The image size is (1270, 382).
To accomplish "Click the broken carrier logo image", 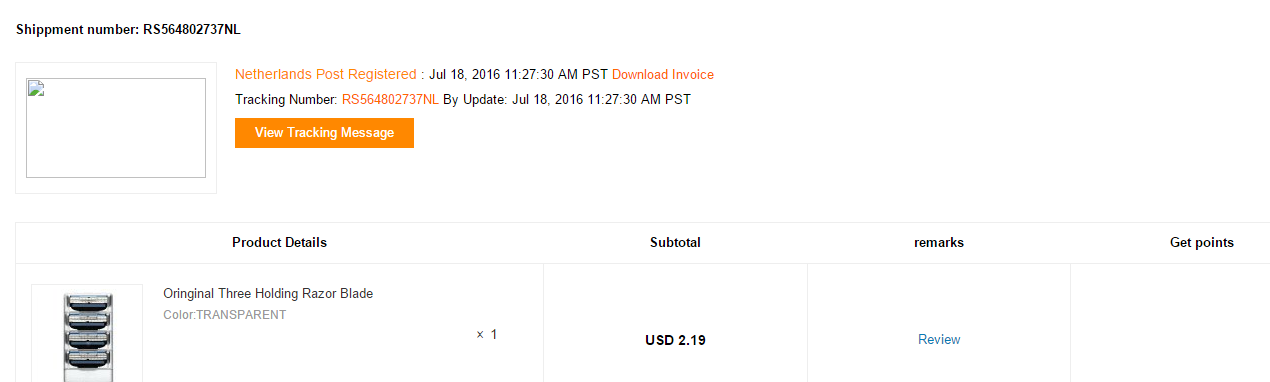I will [x=116, y=128].
